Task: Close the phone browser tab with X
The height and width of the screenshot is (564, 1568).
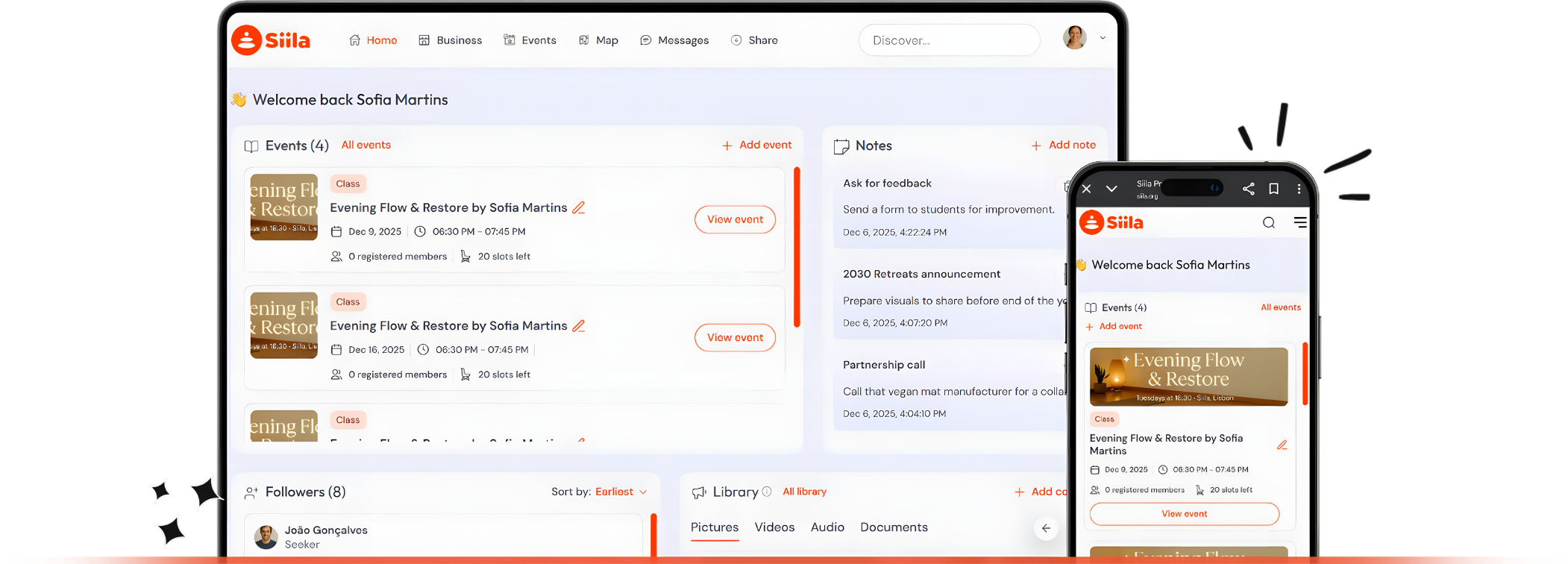Action: tap(1086, 189)
